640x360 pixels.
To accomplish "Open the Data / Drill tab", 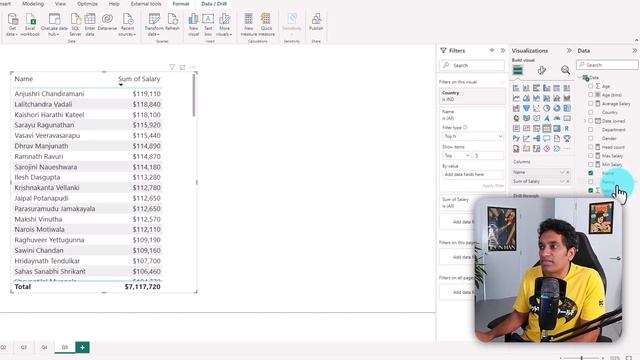I will pyautogui.click(x=214, y=4).
